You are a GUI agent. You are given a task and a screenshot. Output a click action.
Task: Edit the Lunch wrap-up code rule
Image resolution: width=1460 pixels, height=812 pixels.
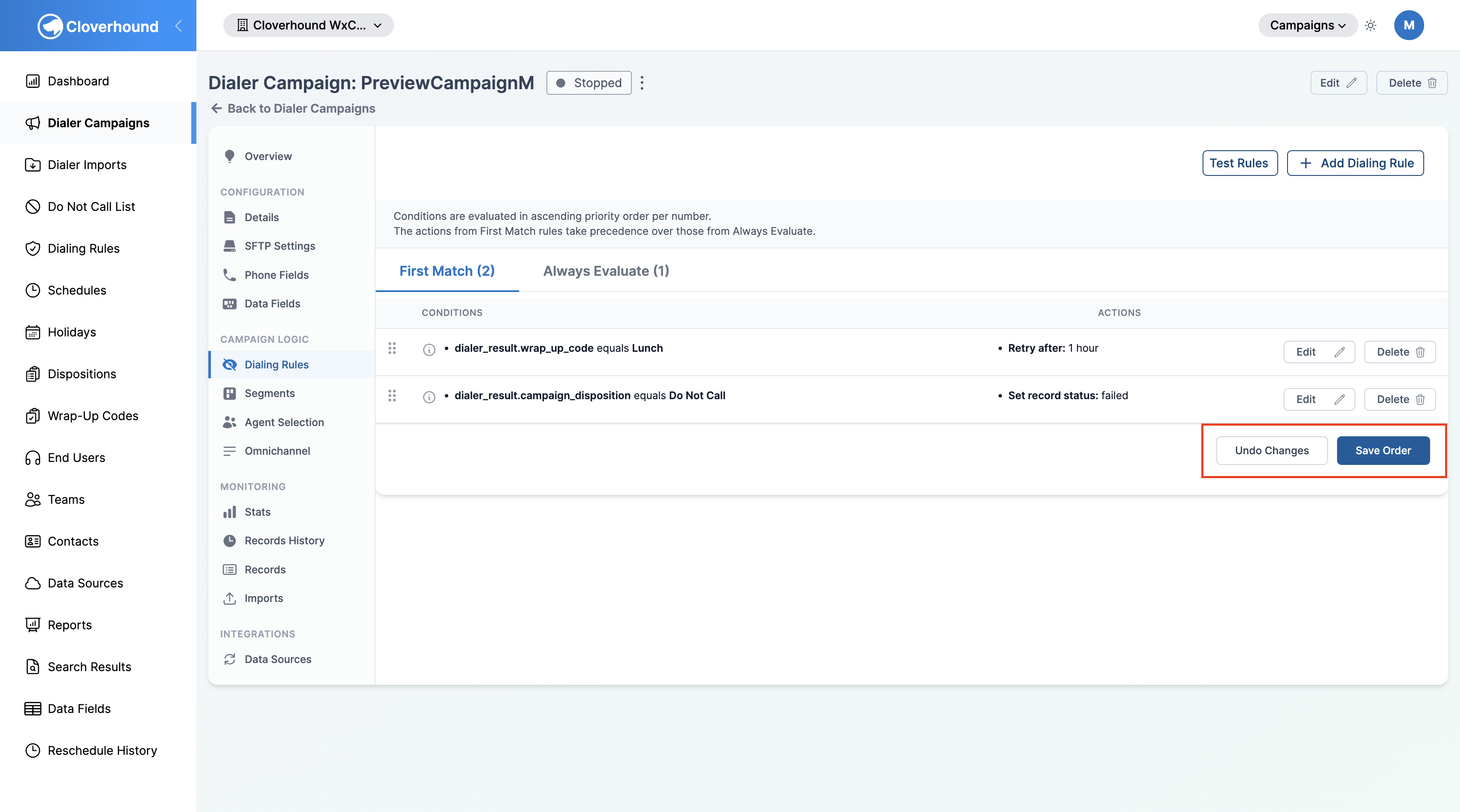[1319, 352]
